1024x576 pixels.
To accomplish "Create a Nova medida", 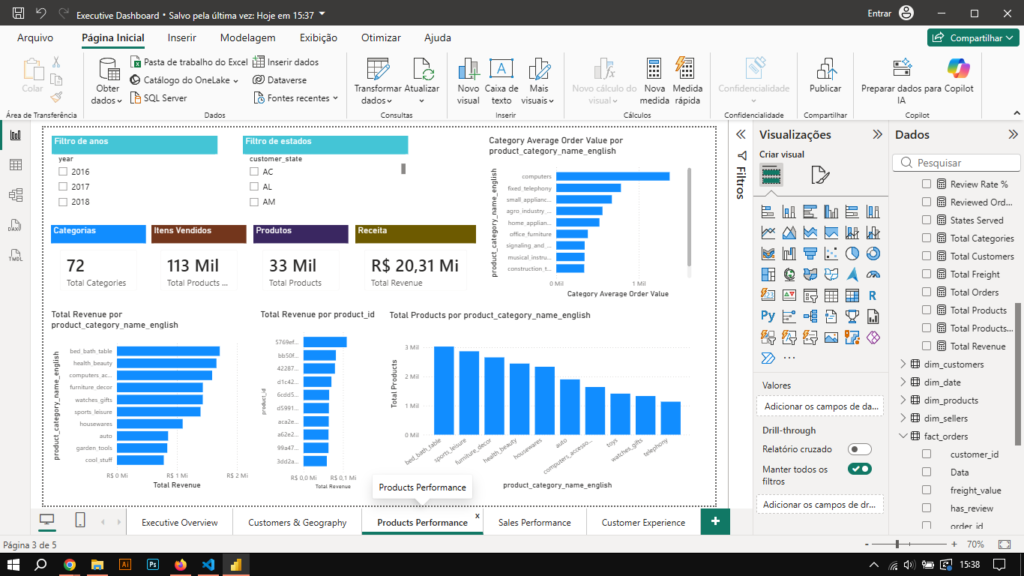I will [654, 82].
